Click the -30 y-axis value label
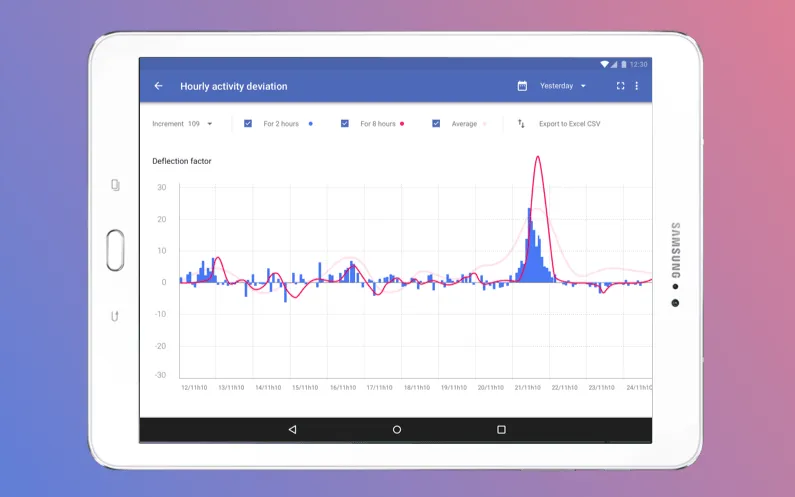Image resolution: width=795 pixels, height=497 pixels. tap(160, 375)
